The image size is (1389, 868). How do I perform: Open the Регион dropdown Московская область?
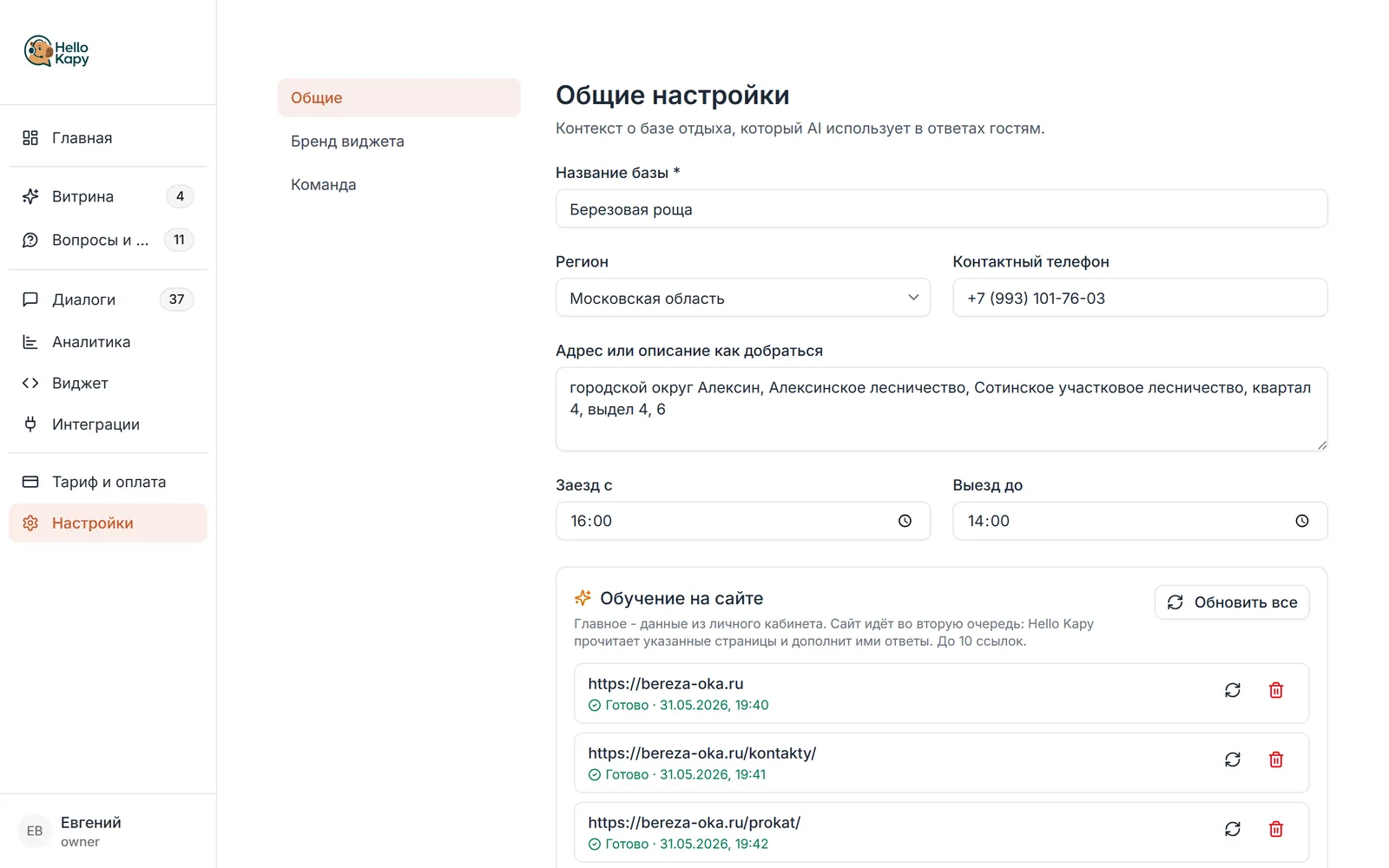click(743, 298)
